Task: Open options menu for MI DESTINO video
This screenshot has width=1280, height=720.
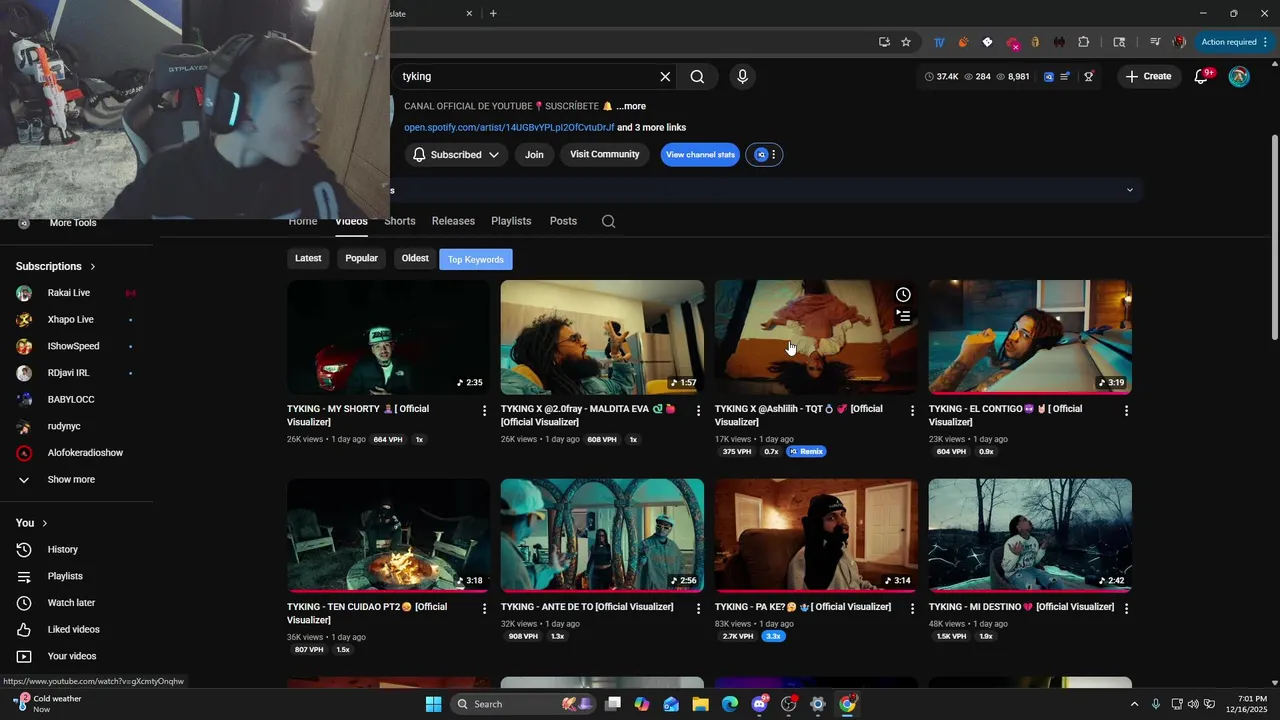Action: (1126, 609)
